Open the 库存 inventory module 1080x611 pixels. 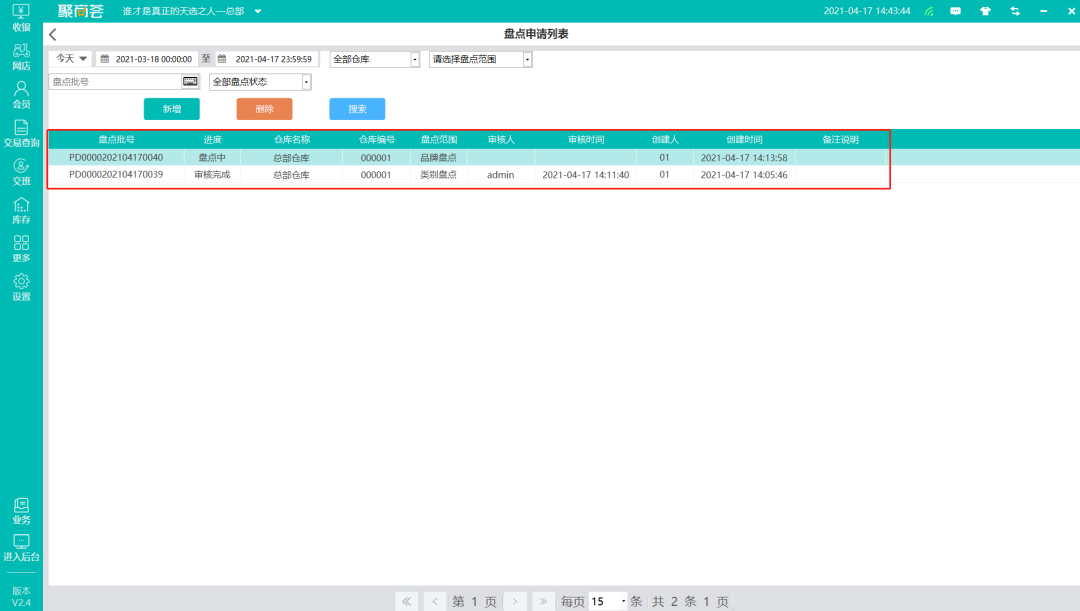coord(21,210)
